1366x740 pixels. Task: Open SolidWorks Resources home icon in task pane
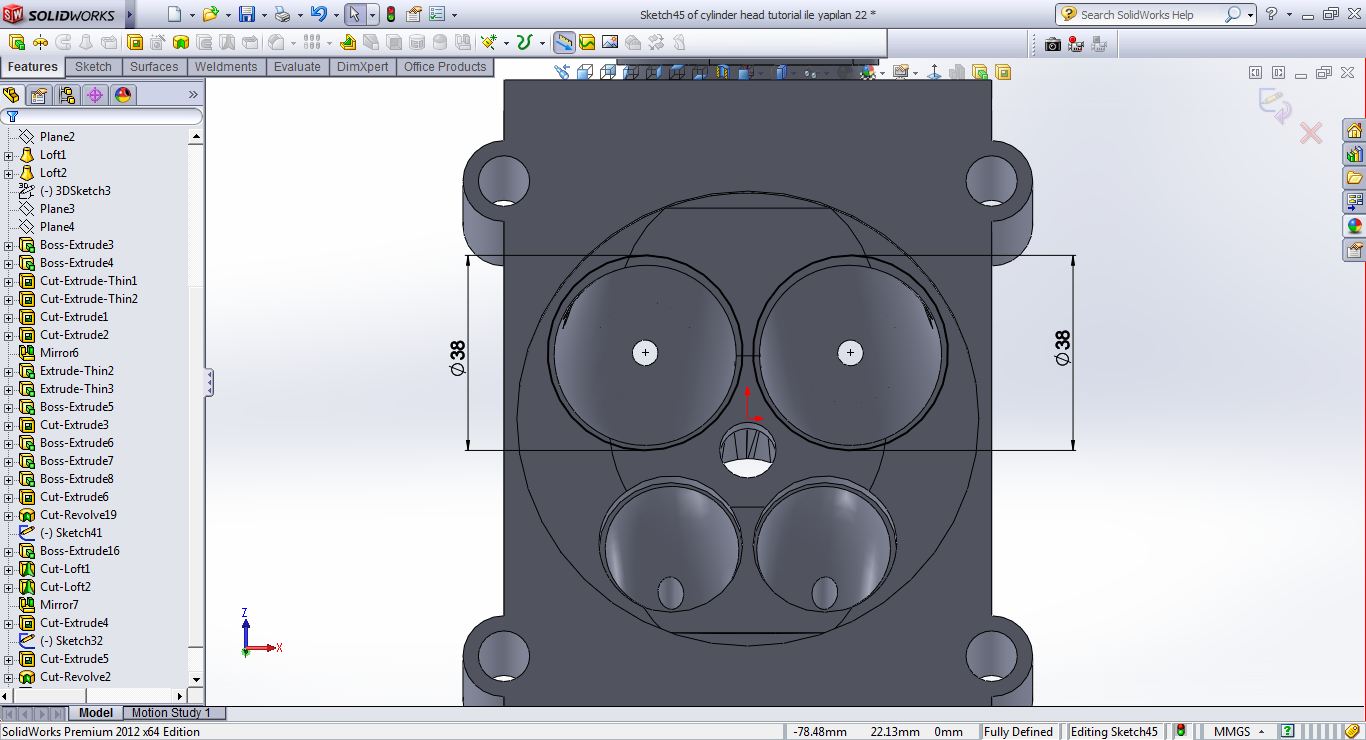[1354, 131]
